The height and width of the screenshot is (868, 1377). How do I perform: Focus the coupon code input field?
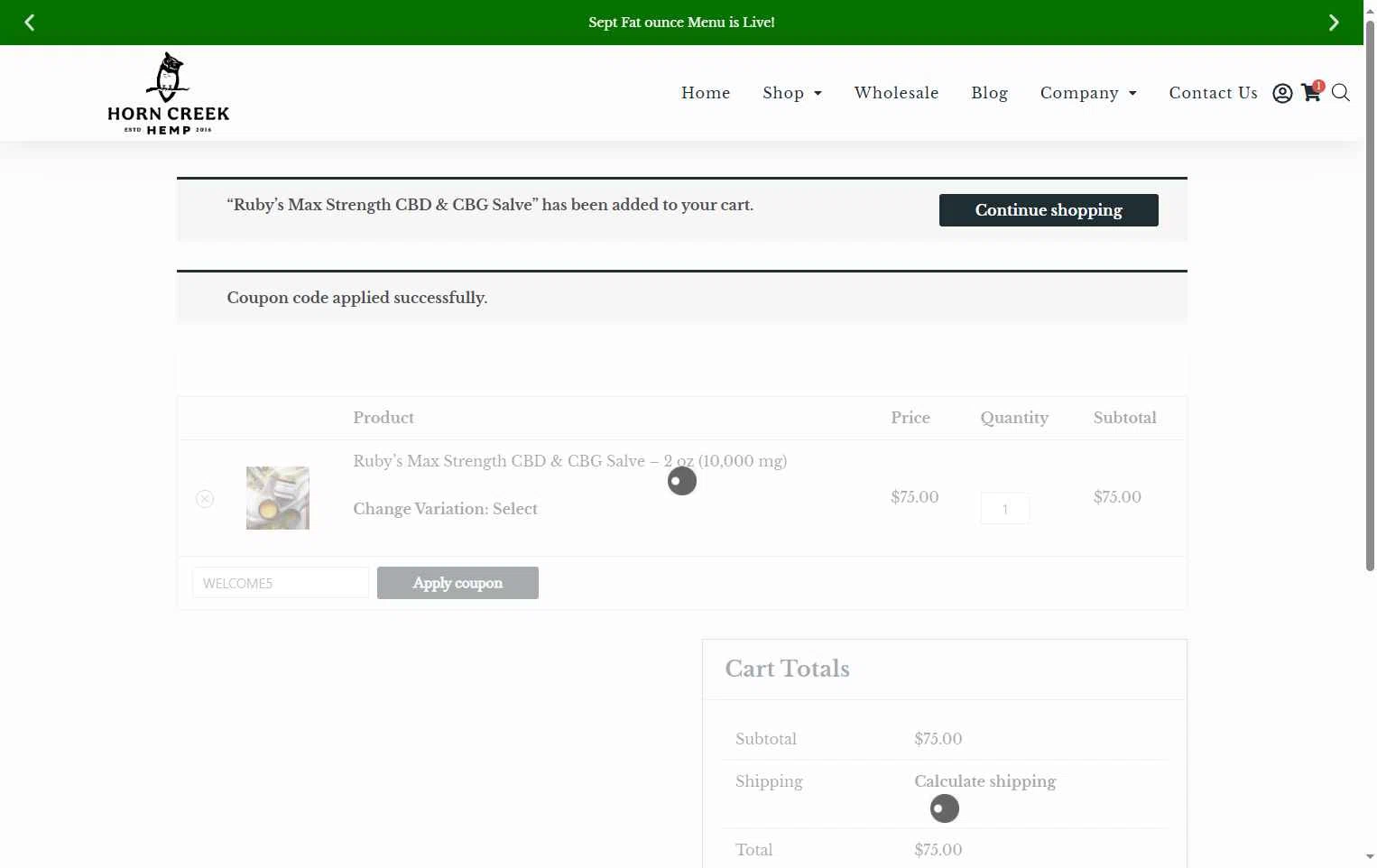[x=281, y=583]
